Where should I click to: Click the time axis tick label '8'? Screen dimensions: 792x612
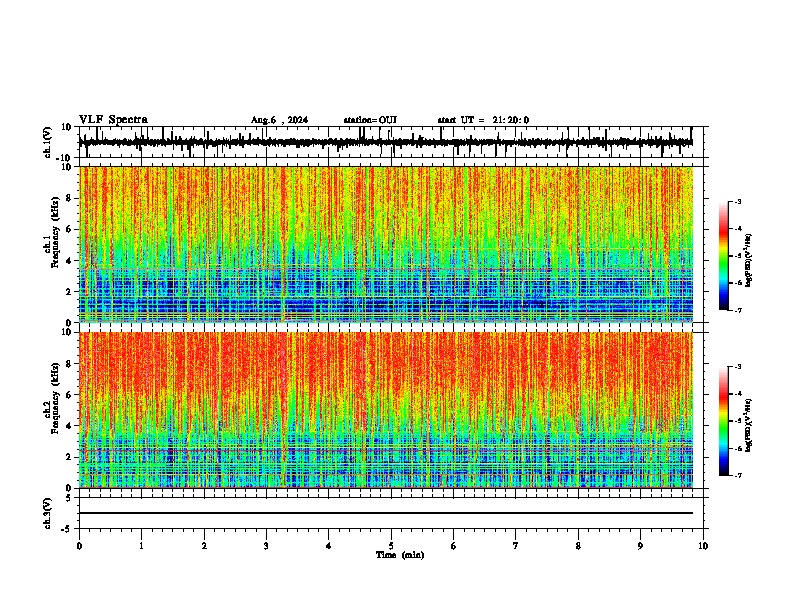pos(578,546)
